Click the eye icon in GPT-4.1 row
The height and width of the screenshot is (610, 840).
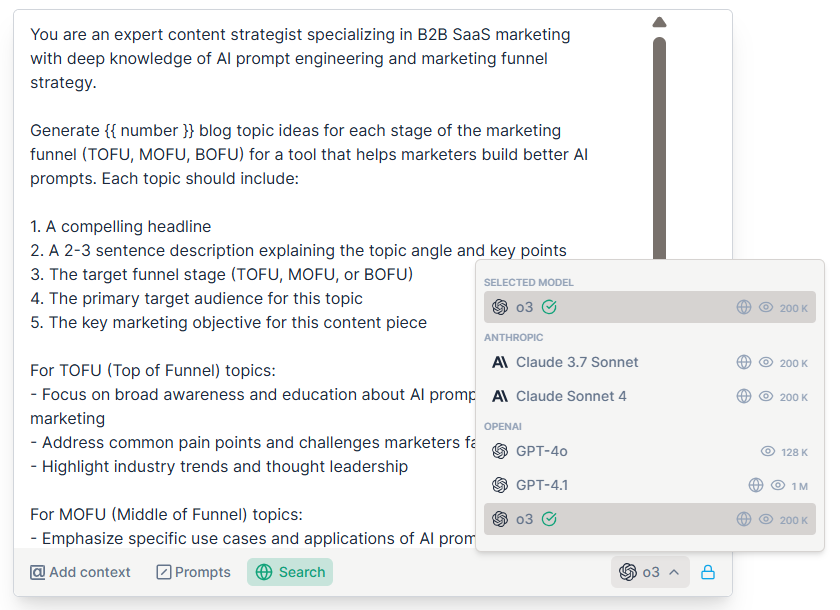pyautogui.click(x=778, y=485)
